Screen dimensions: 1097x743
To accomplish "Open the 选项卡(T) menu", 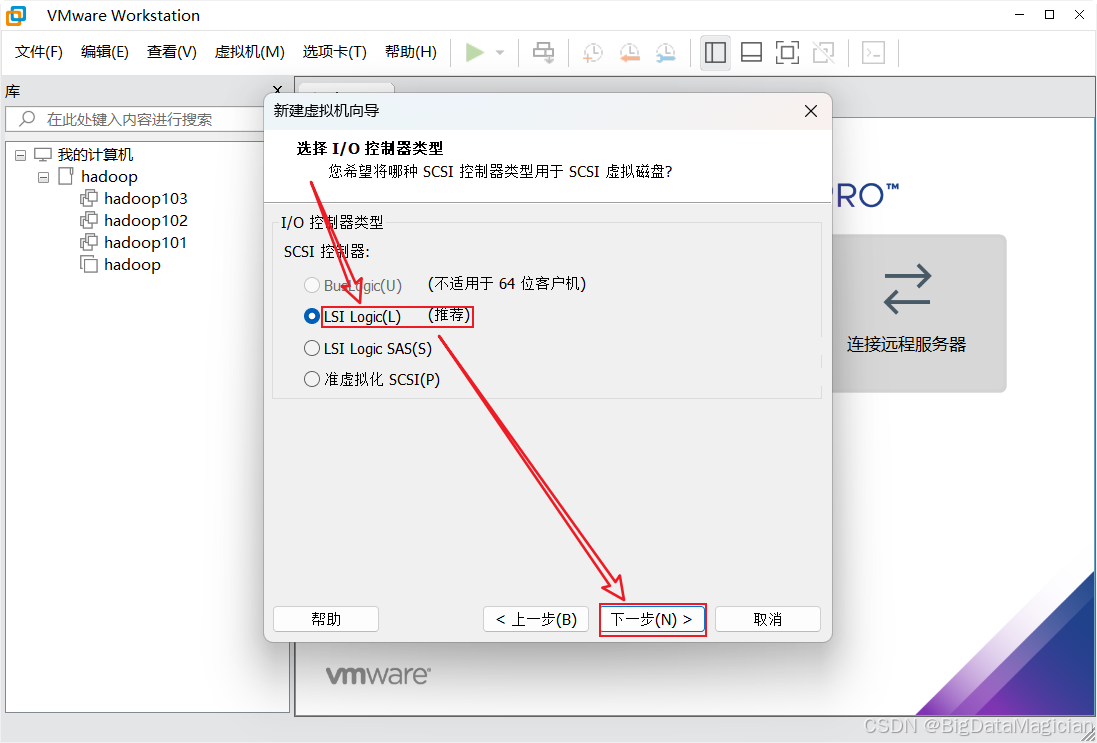I will tap(334, 52).
